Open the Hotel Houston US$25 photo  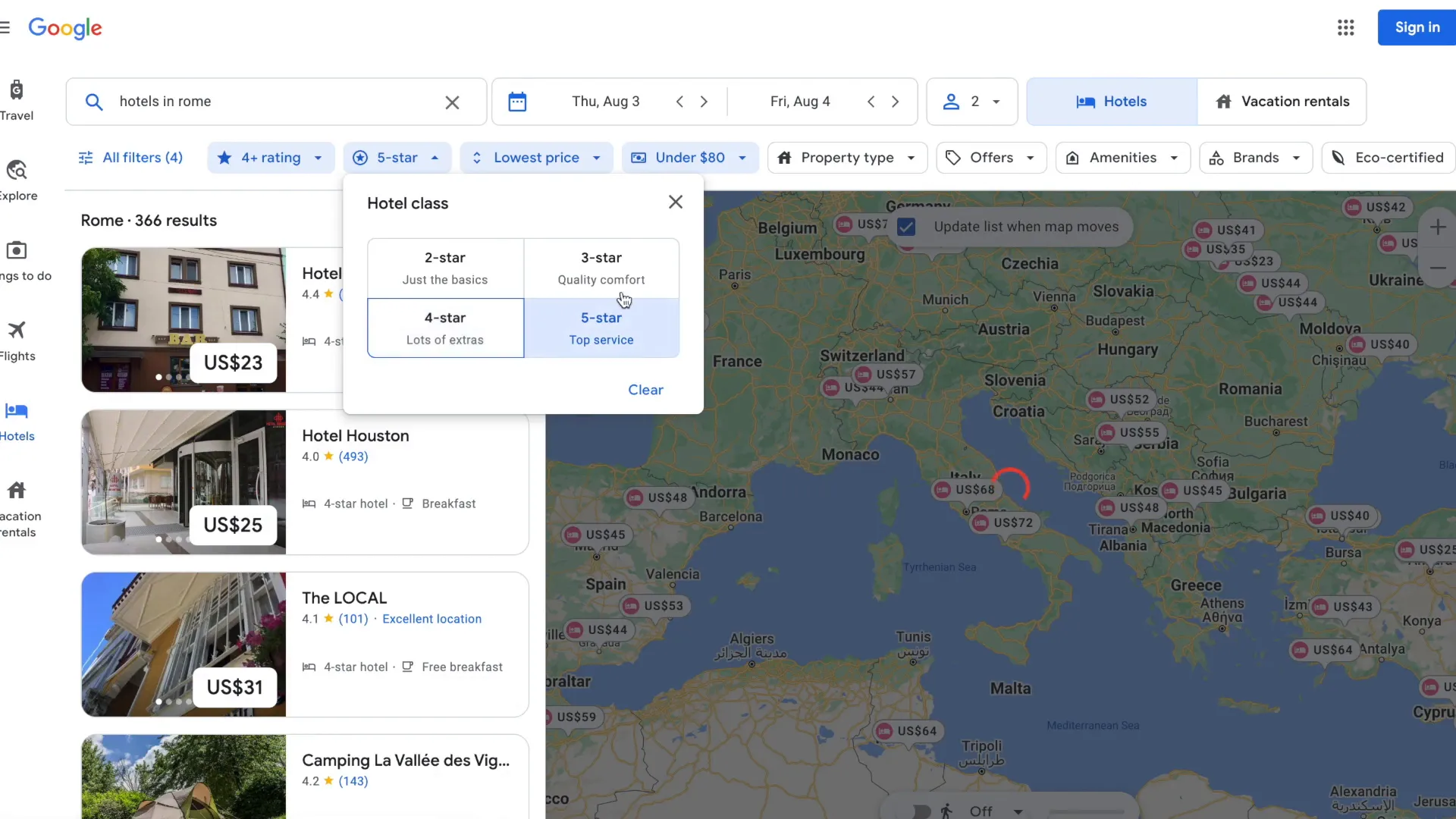(x=184, y=482)
